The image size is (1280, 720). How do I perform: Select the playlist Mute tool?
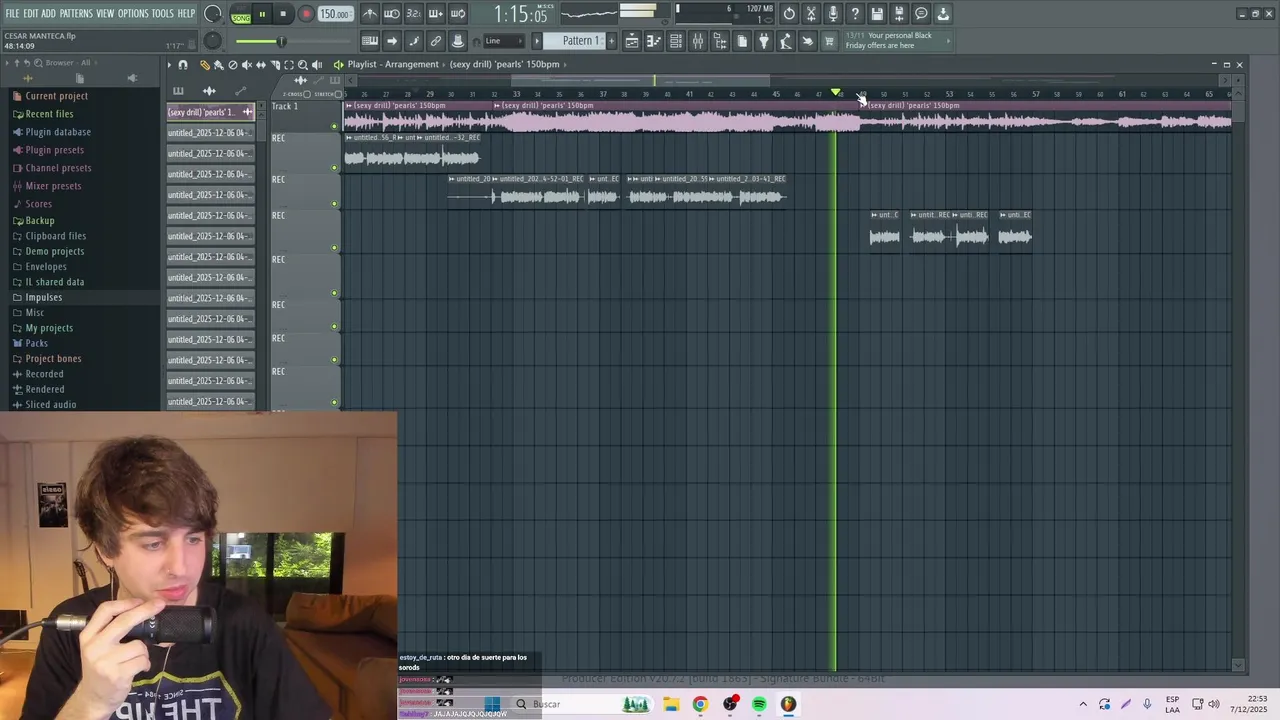247,65
